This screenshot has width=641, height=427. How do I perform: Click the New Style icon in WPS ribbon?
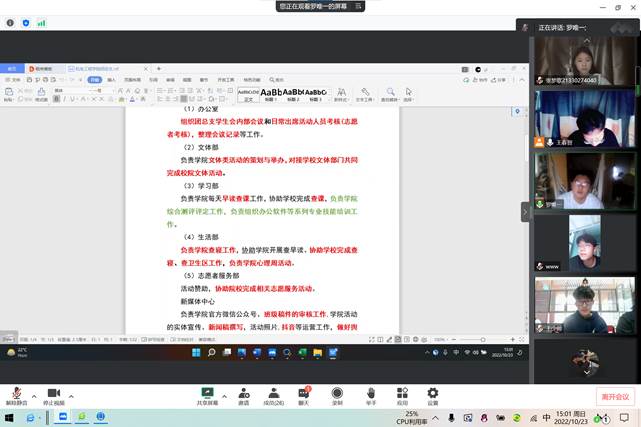coord(341,94)
